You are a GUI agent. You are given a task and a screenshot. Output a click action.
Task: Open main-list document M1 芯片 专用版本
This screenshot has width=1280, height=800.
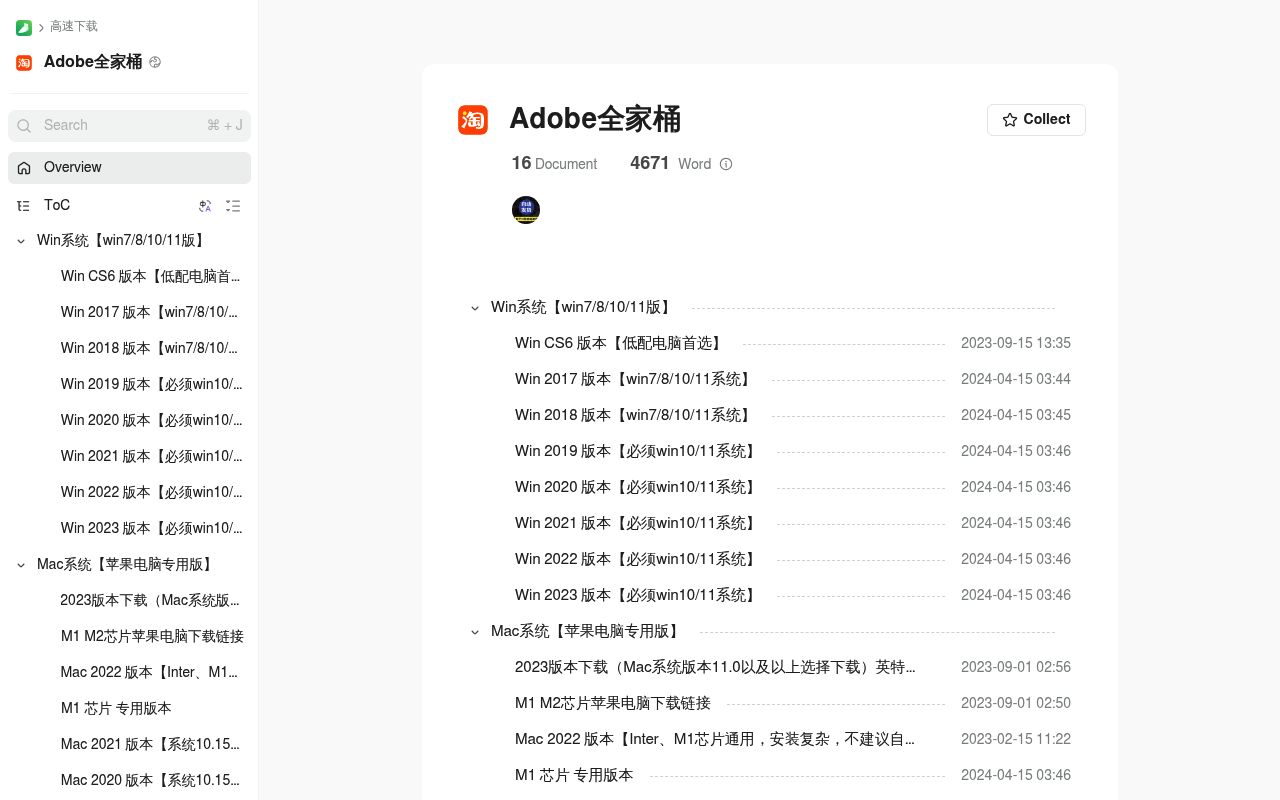pos(574,775)
